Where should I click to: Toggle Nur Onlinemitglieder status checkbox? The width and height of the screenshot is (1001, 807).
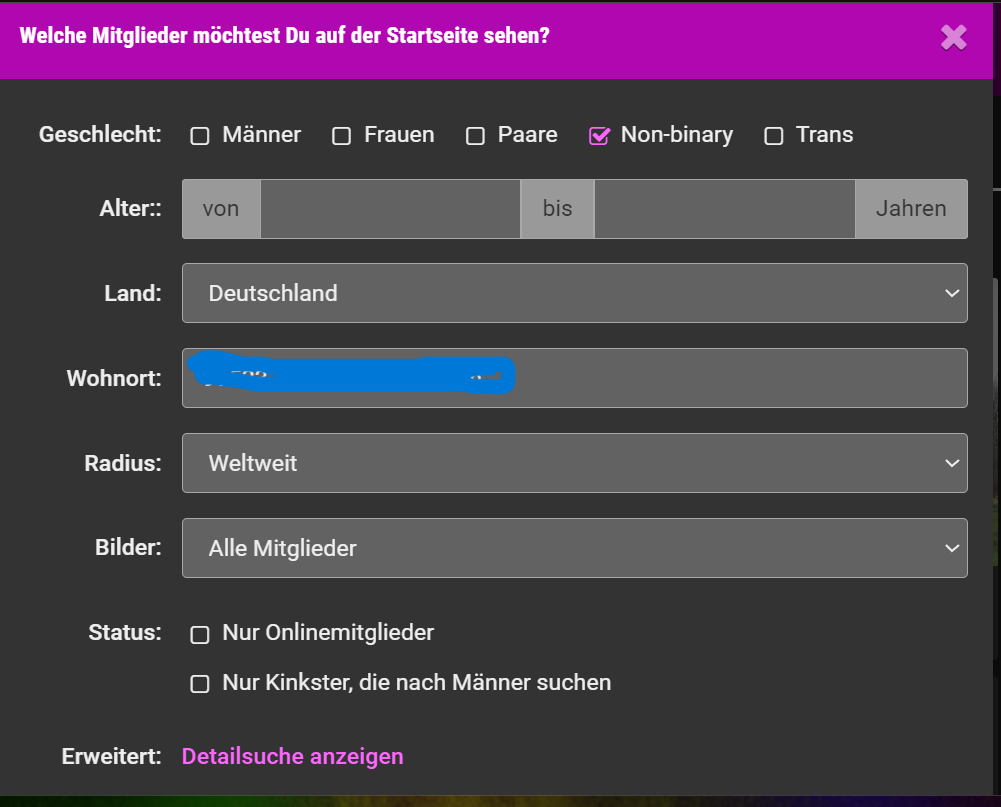click(200, 634)
